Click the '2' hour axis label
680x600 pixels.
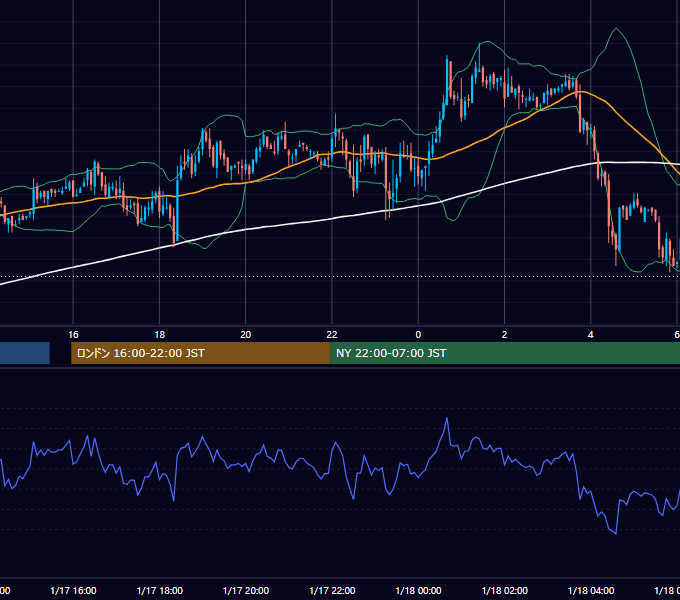[504, 335]
